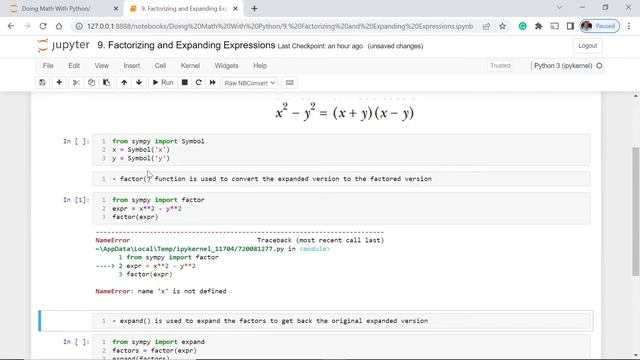Click Python 3 (ipykernel) kernel name
Viewport: 640px width, 360px height.
[x=563, y=66]
